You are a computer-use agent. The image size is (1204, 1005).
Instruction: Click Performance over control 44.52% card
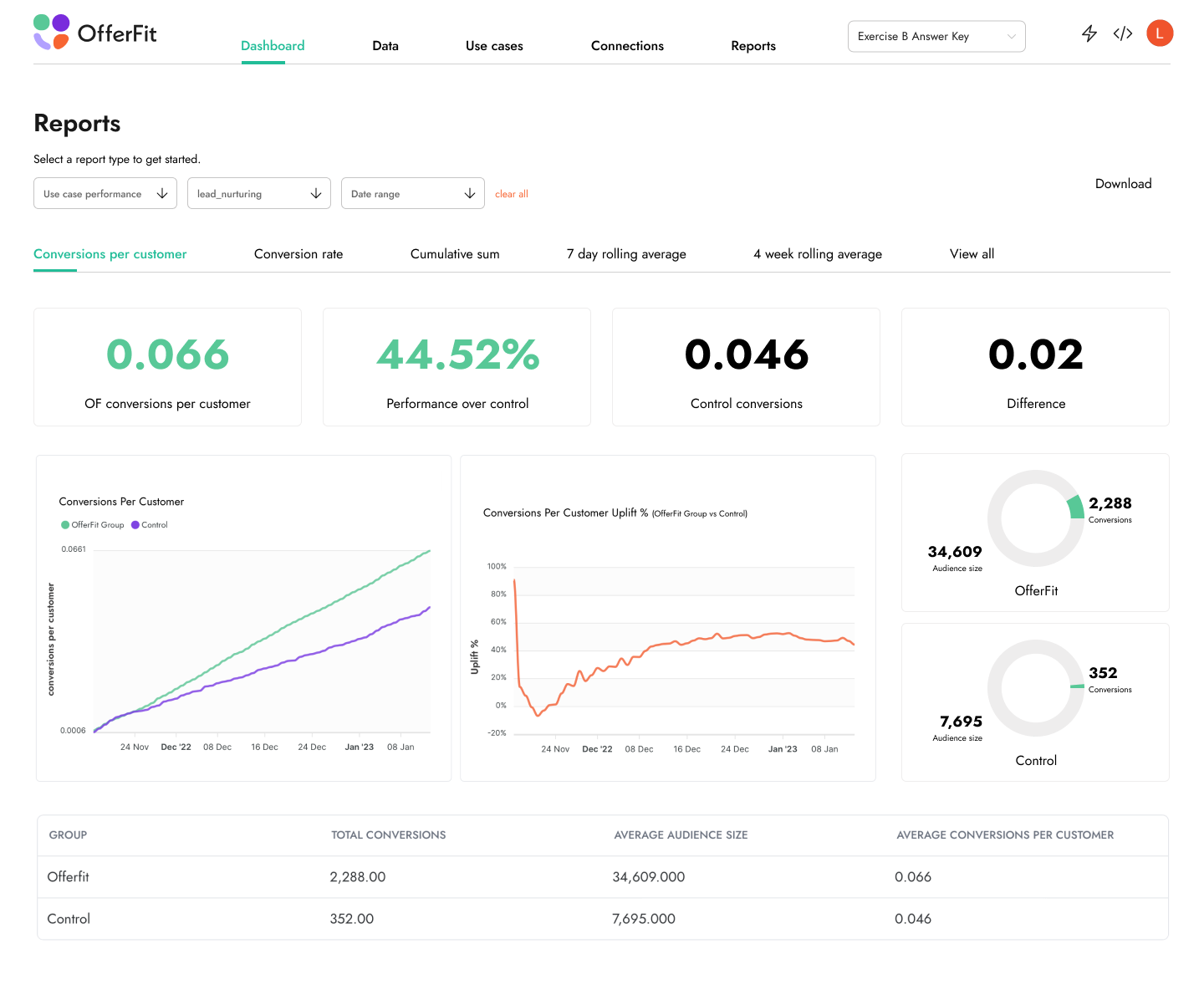(457, 367)
